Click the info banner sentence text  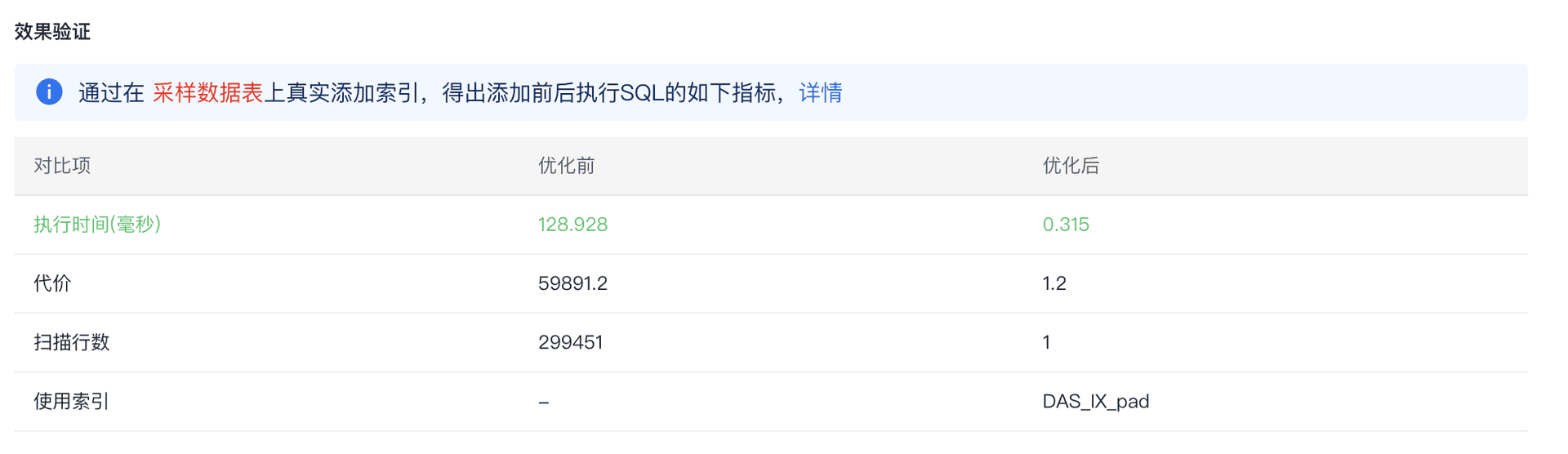pyautogui.click(x=461, y=92)
